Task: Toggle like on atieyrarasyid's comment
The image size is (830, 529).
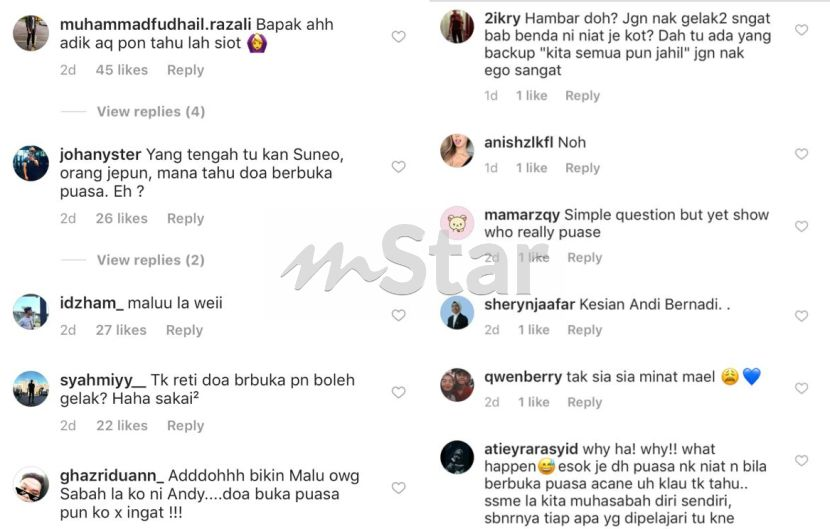Action: pyautogui.click(x=801, y=460)
